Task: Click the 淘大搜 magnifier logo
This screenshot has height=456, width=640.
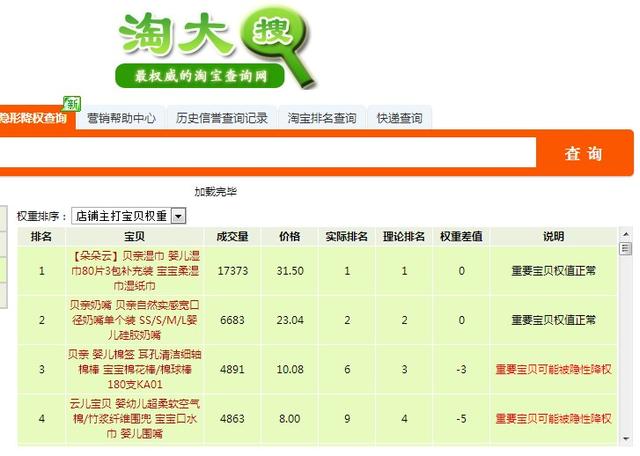Action: [216, 47]
